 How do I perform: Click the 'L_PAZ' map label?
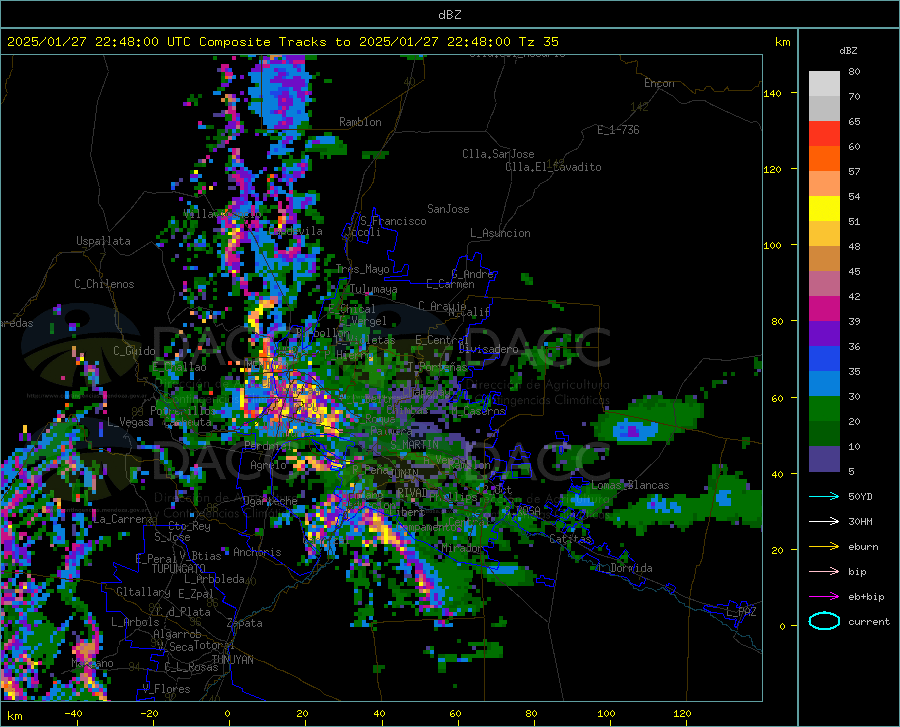tap(741, 612)
